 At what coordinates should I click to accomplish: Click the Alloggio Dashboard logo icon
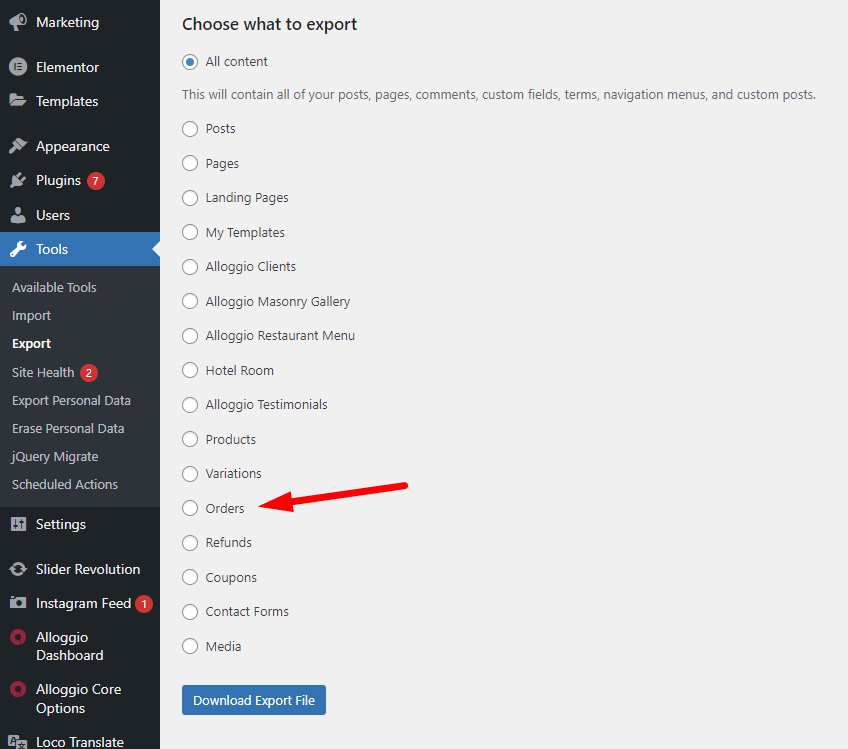(18, 638)
